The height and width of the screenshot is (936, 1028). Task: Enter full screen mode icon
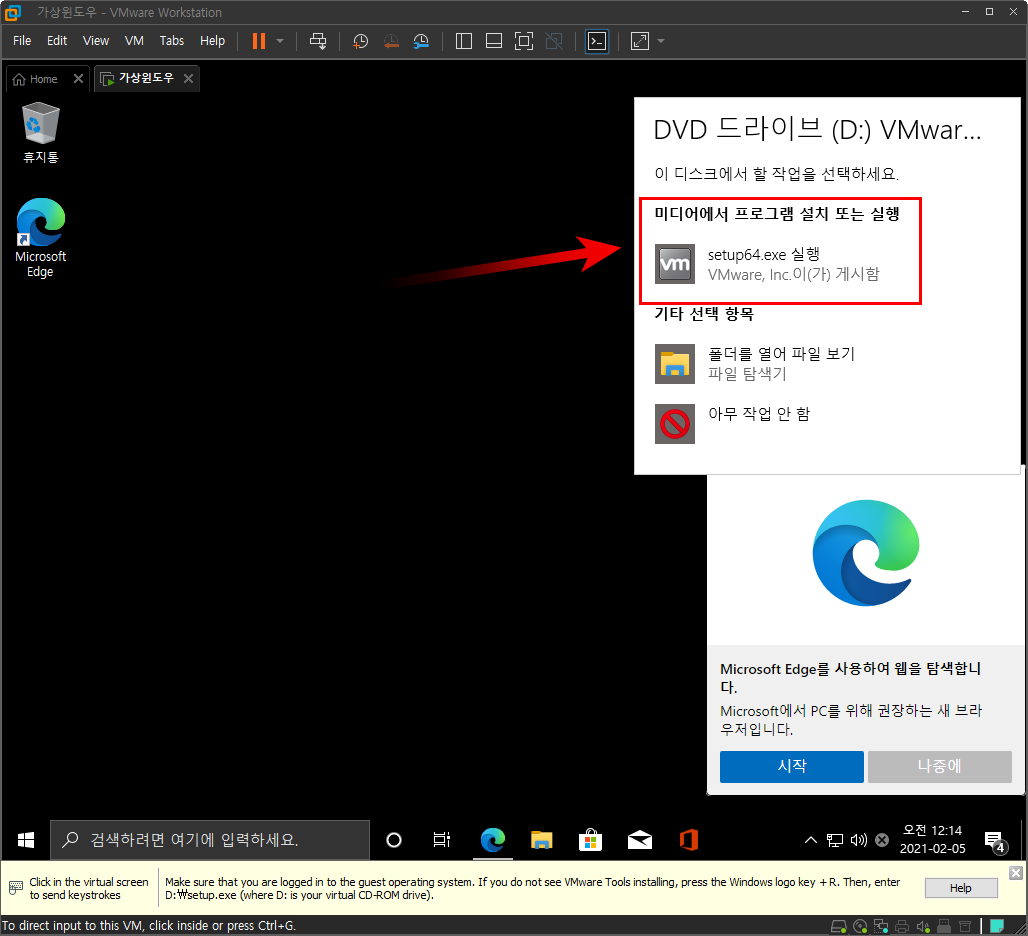coord(524,41)
